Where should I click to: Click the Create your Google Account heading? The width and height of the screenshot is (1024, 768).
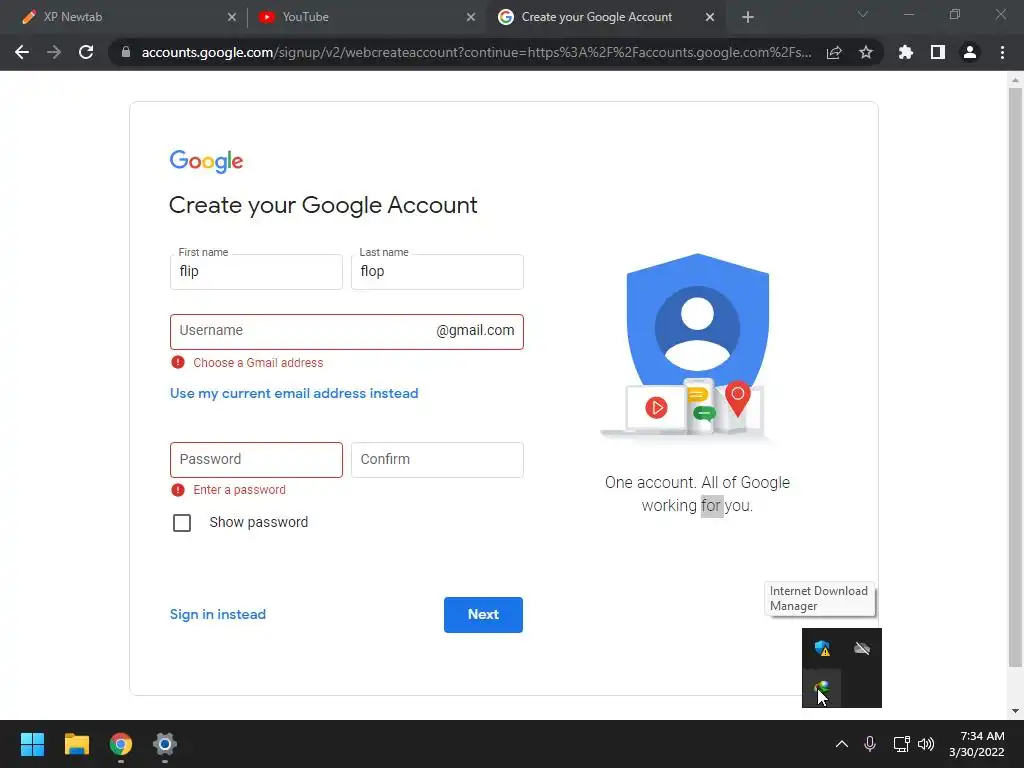pos(323,205)
